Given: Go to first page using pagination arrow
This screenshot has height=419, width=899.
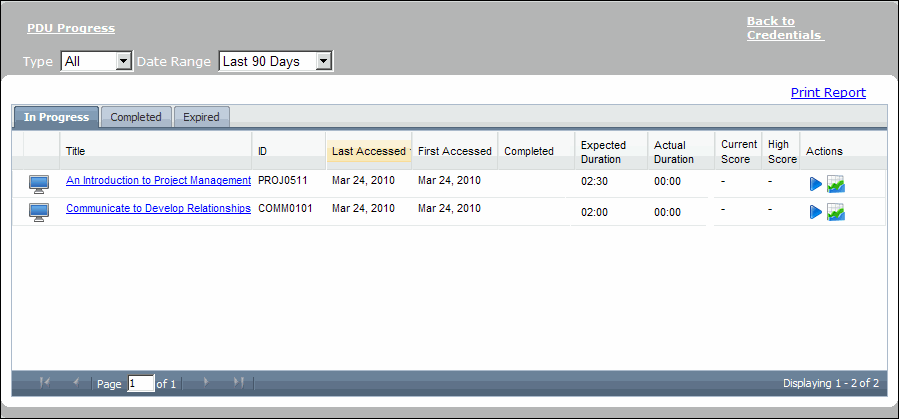Looking at the screenshot, I should click(x=45, y=382).
